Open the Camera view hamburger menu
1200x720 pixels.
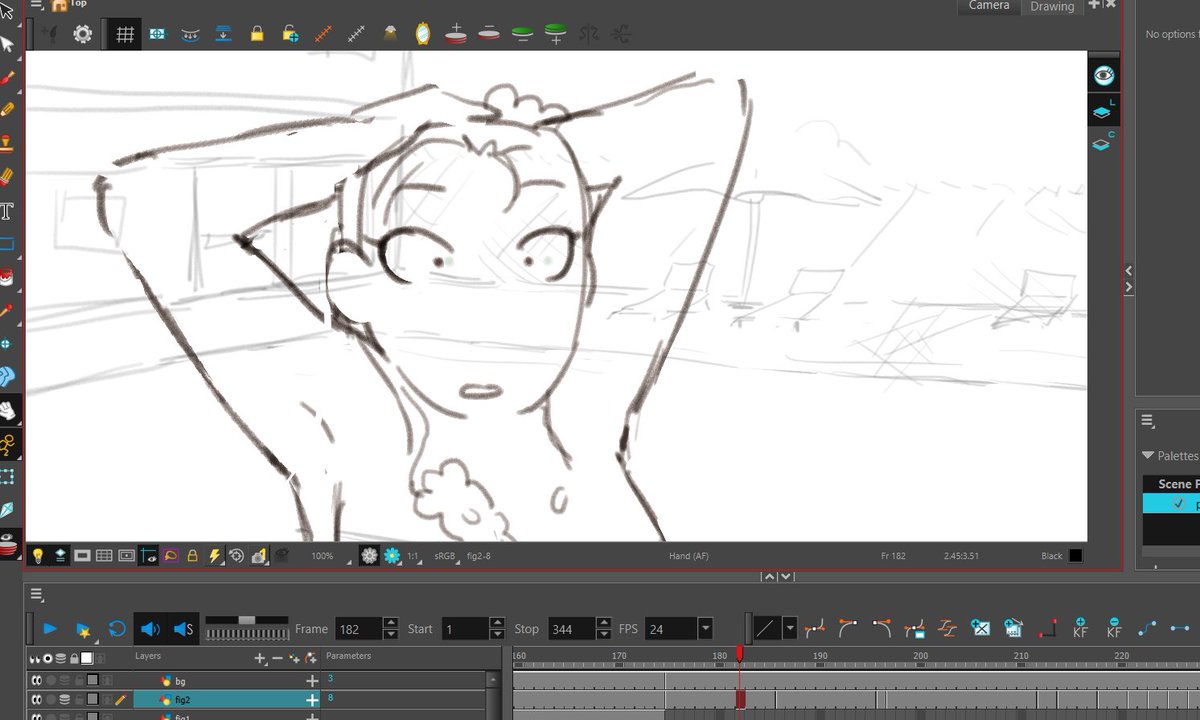pos(36,5)
